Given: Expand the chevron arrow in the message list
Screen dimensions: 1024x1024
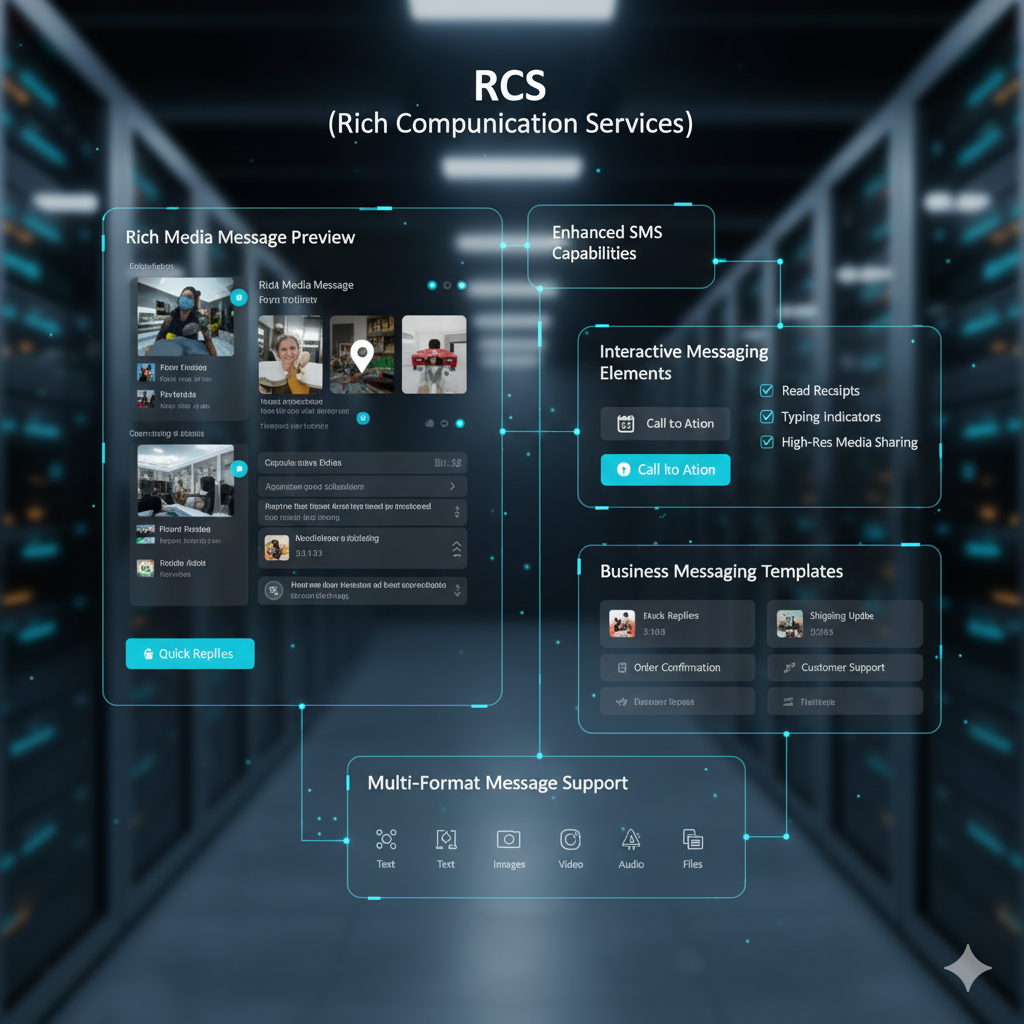Looking at the screenshot, I should tap(453, 486).
